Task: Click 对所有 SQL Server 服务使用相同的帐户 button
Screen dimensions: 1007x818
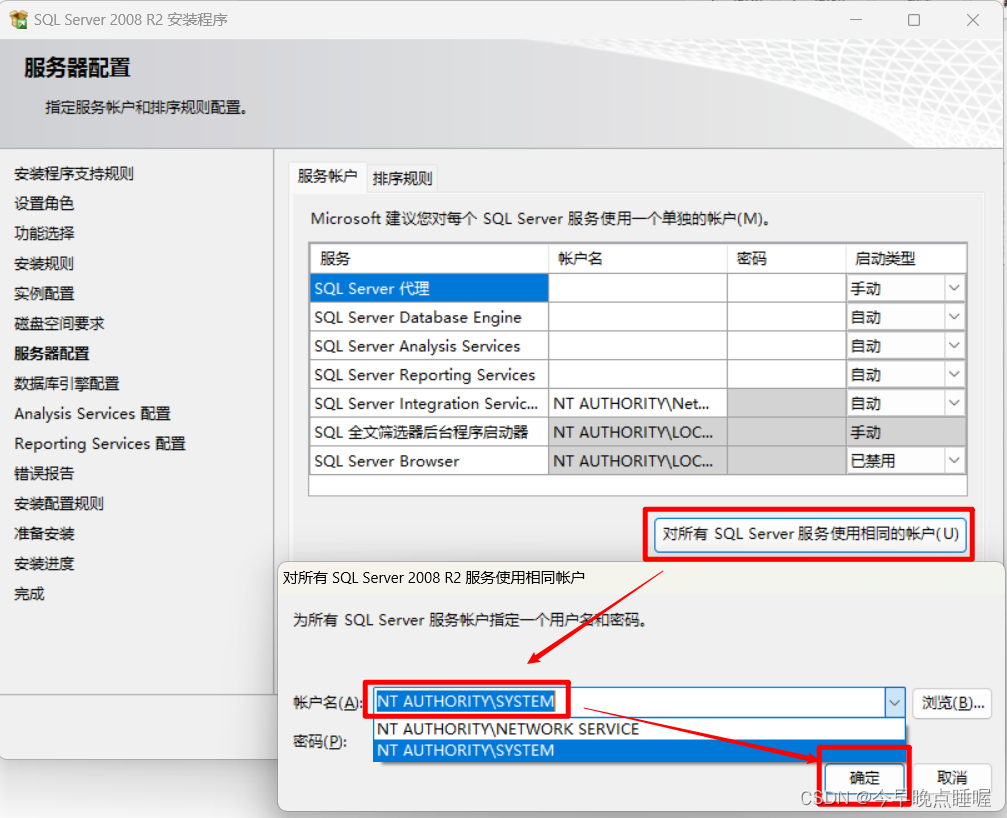Action: pyautogui.click(x=810, y=534)
